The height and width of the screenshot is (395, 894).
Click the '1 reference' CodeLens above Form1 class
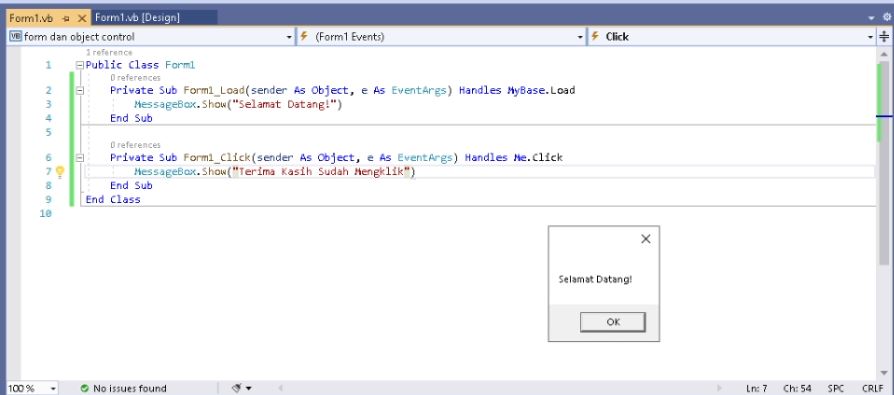point(109,52)
